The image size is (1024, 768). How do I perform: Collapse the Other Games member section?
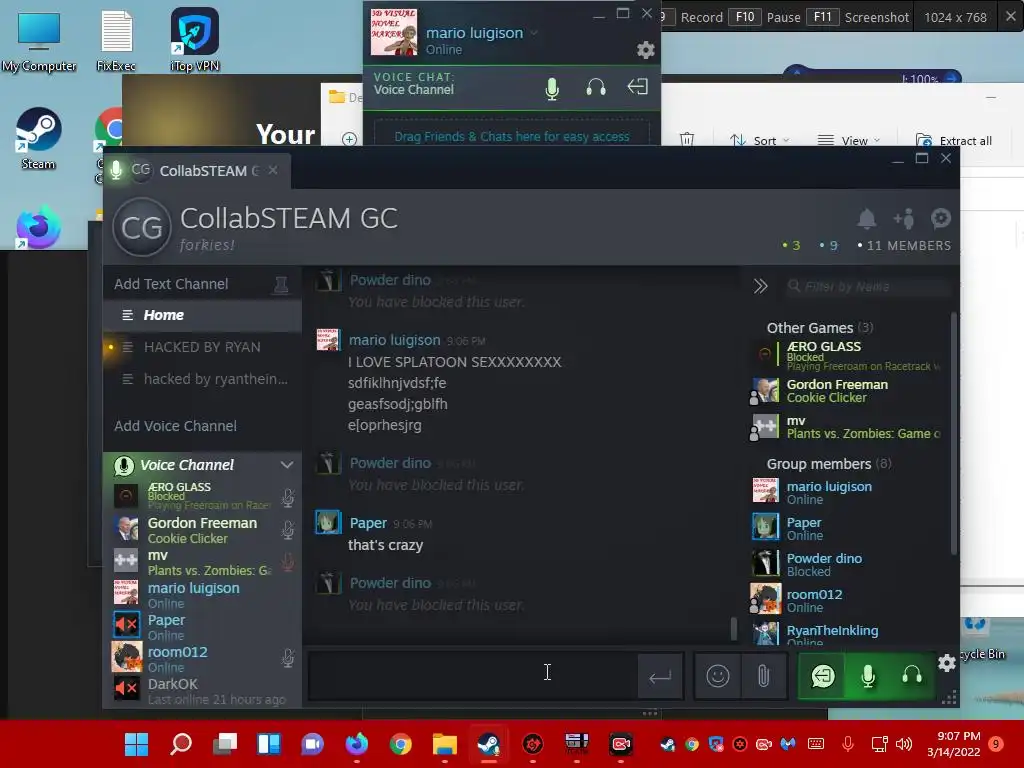point(820,328)
